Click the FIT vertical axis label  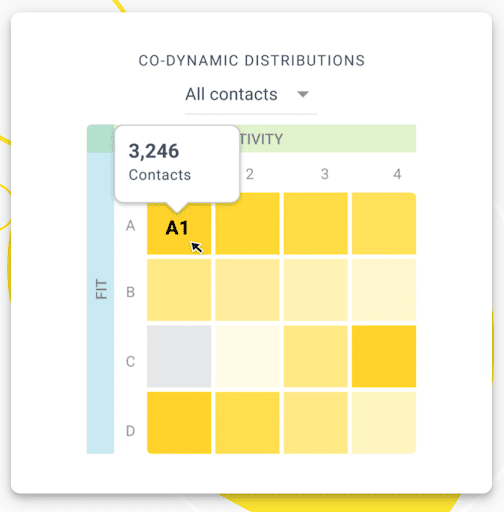pos(101,289)
